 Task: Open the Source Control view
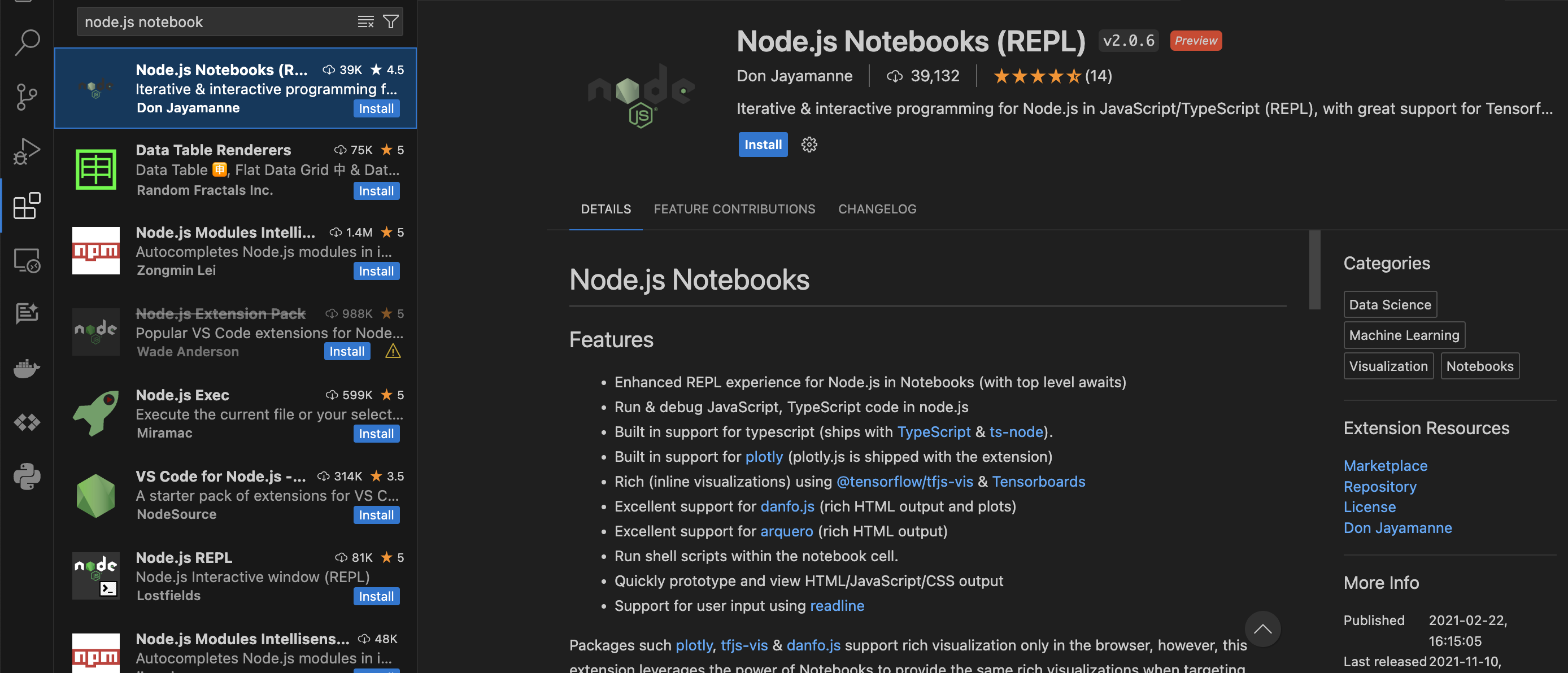pos(27,97)
